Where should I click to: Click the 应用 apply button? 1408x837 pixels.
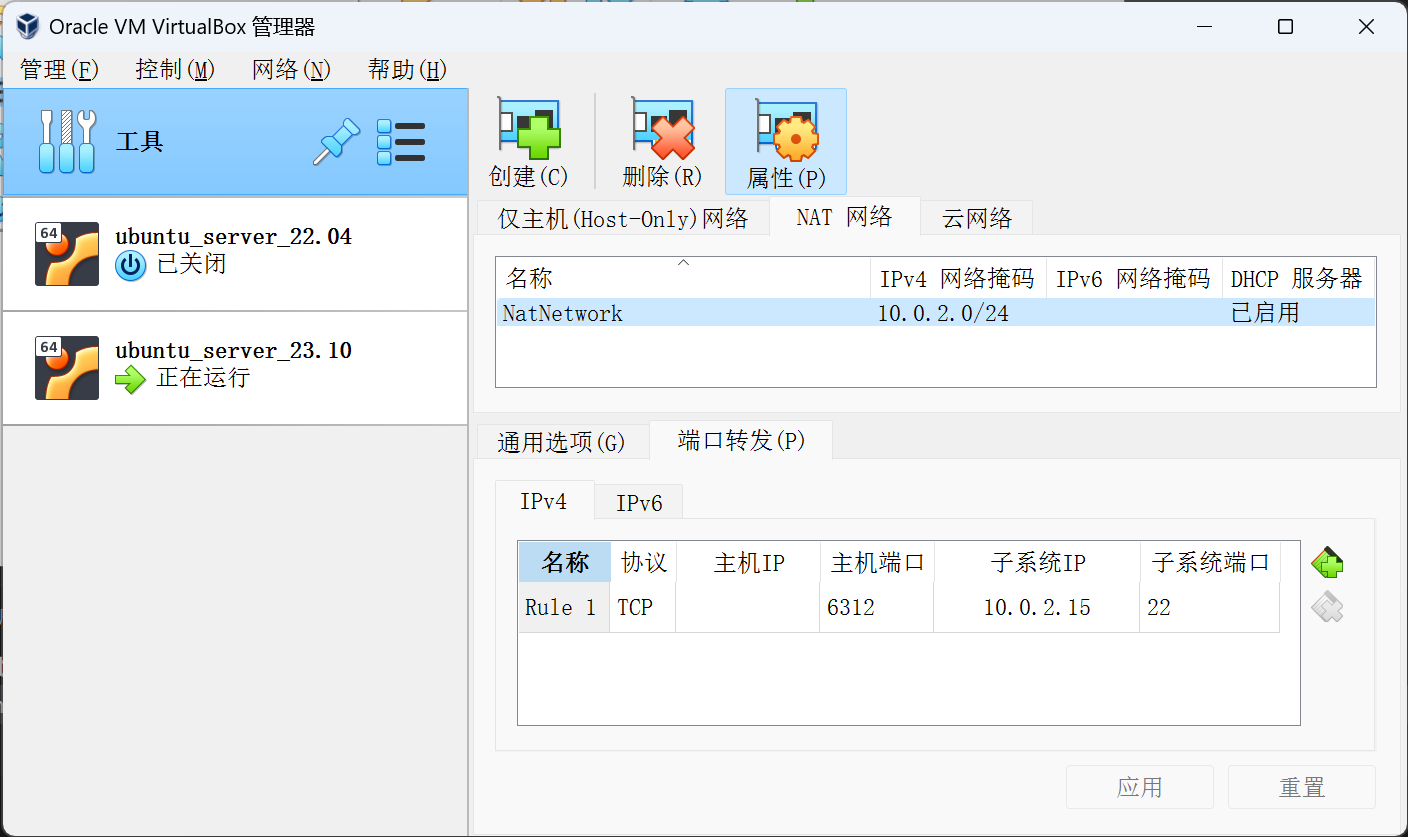(x=1140, y=787)
